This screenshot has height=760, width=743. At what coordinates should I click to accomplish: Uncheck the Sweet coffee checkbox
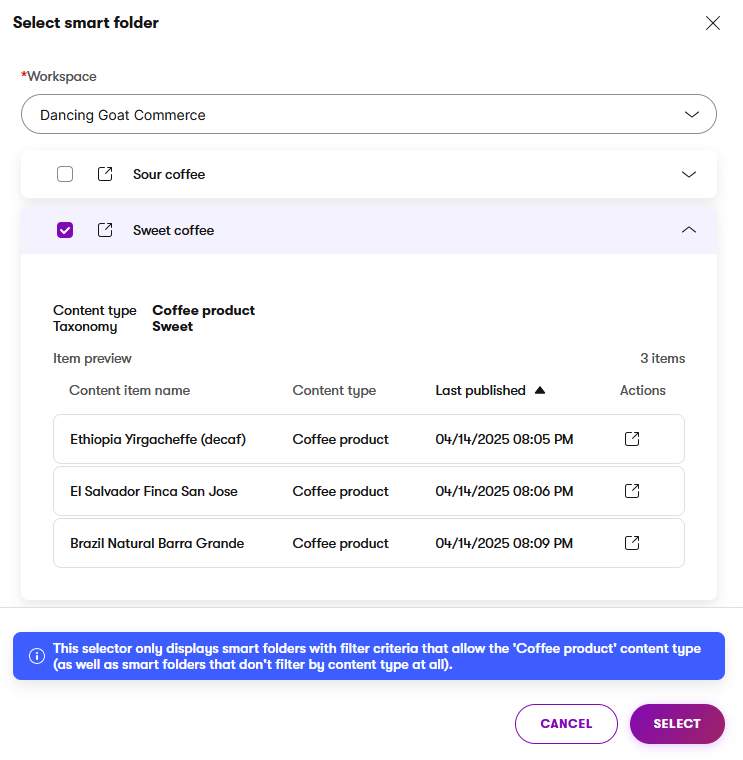click(65, 230)
